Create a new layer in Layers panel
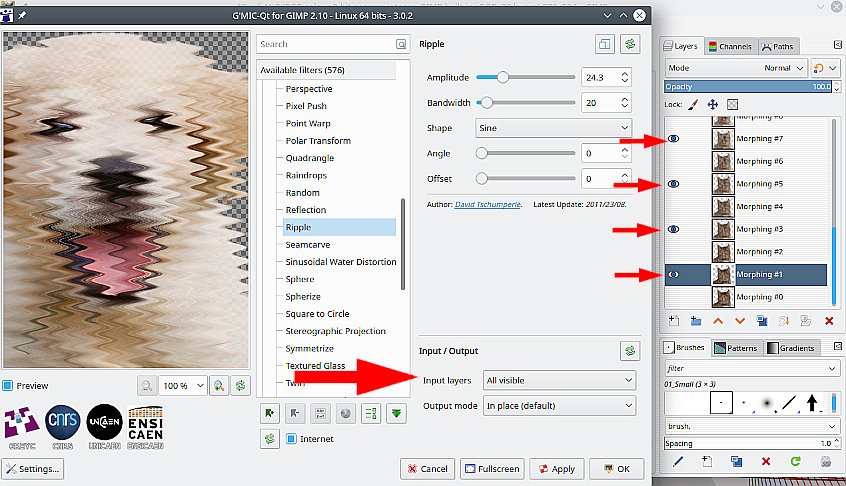The height and width of the screenshot is (486, 846). pyautogui.click(x=674, y=321)
